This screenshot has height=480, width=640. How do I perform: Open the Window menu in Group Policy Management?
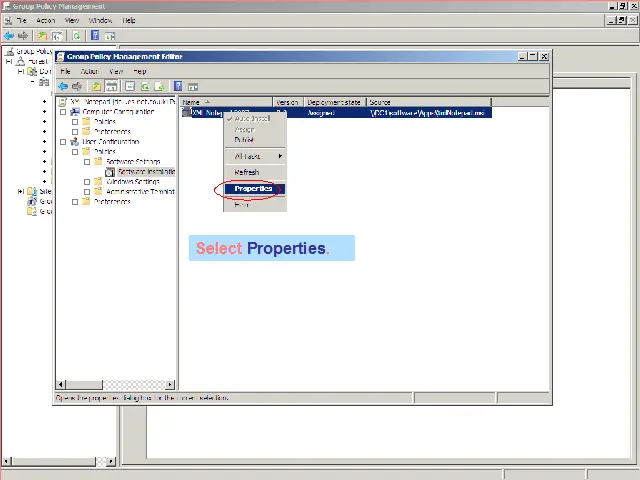pyautogui.click(x=100, y=20)
